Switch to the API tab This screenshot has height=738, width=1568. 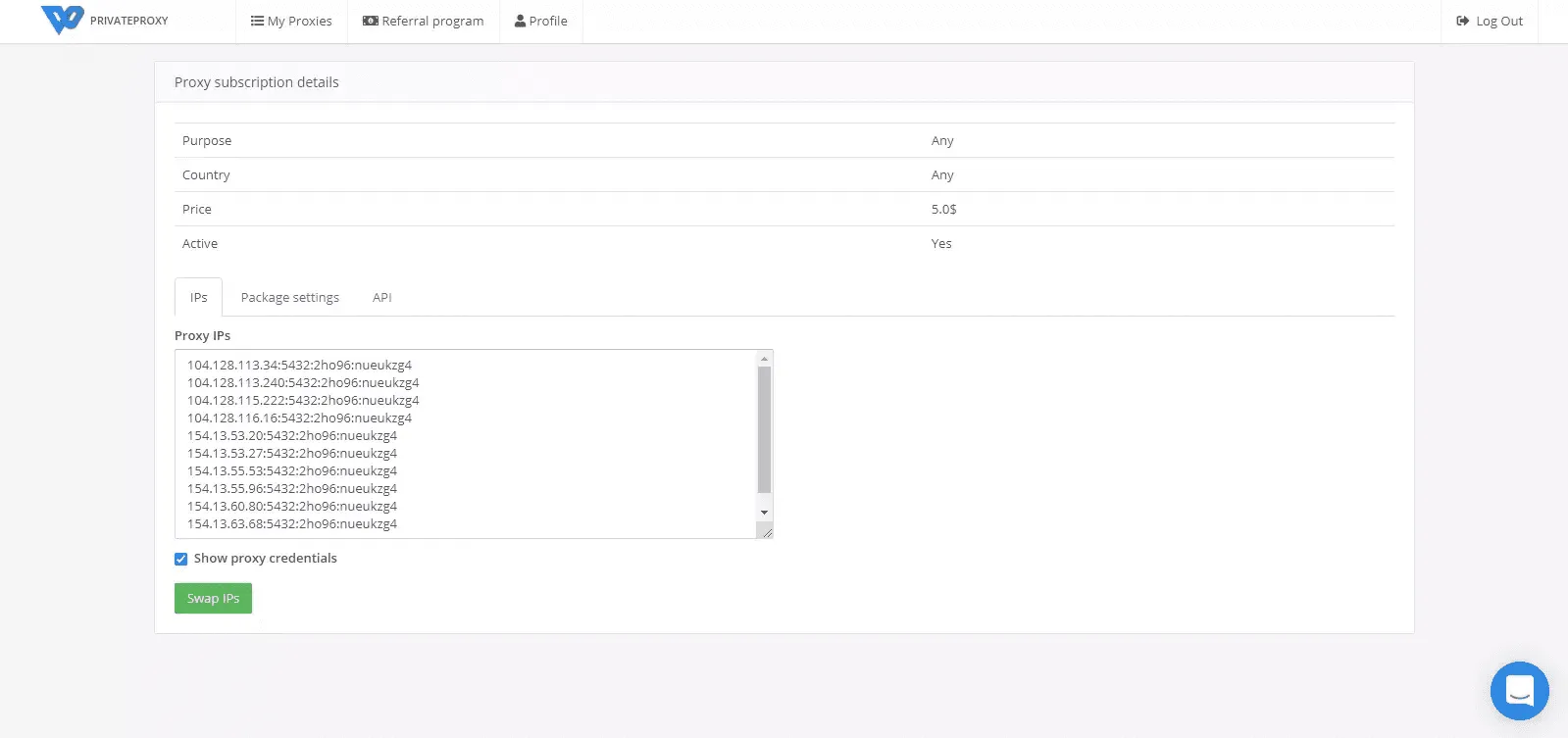tap(382, 297)
